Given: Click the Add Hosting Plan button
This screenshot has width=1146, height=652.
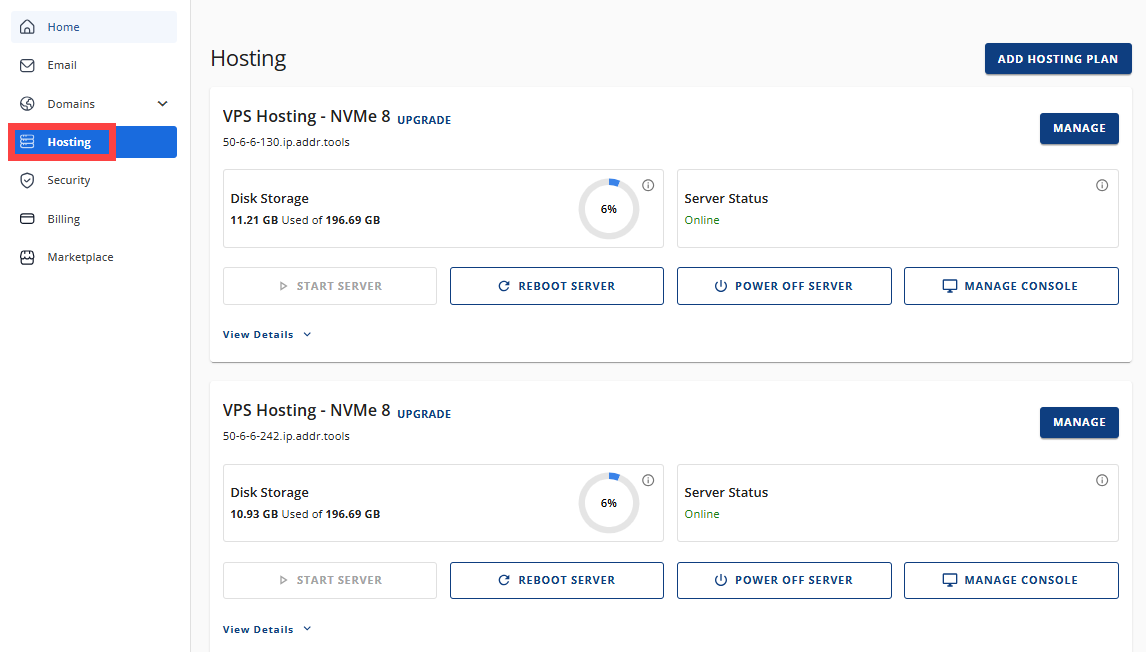Looking at the screenshot, I should pos(1058,59).
